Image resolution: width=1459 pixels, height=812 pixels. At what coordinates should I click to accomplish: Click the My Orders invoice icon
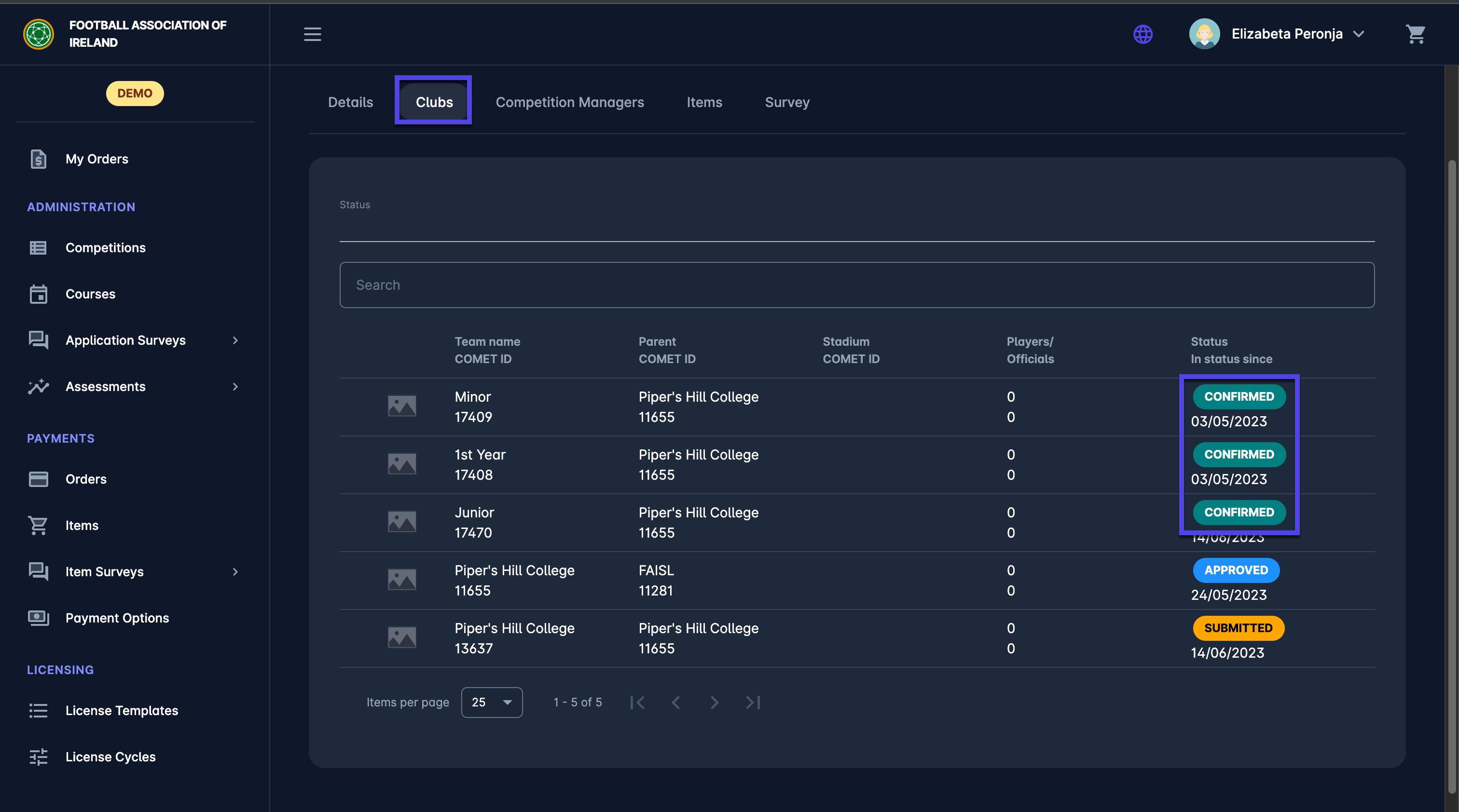(x=38, y=159)
